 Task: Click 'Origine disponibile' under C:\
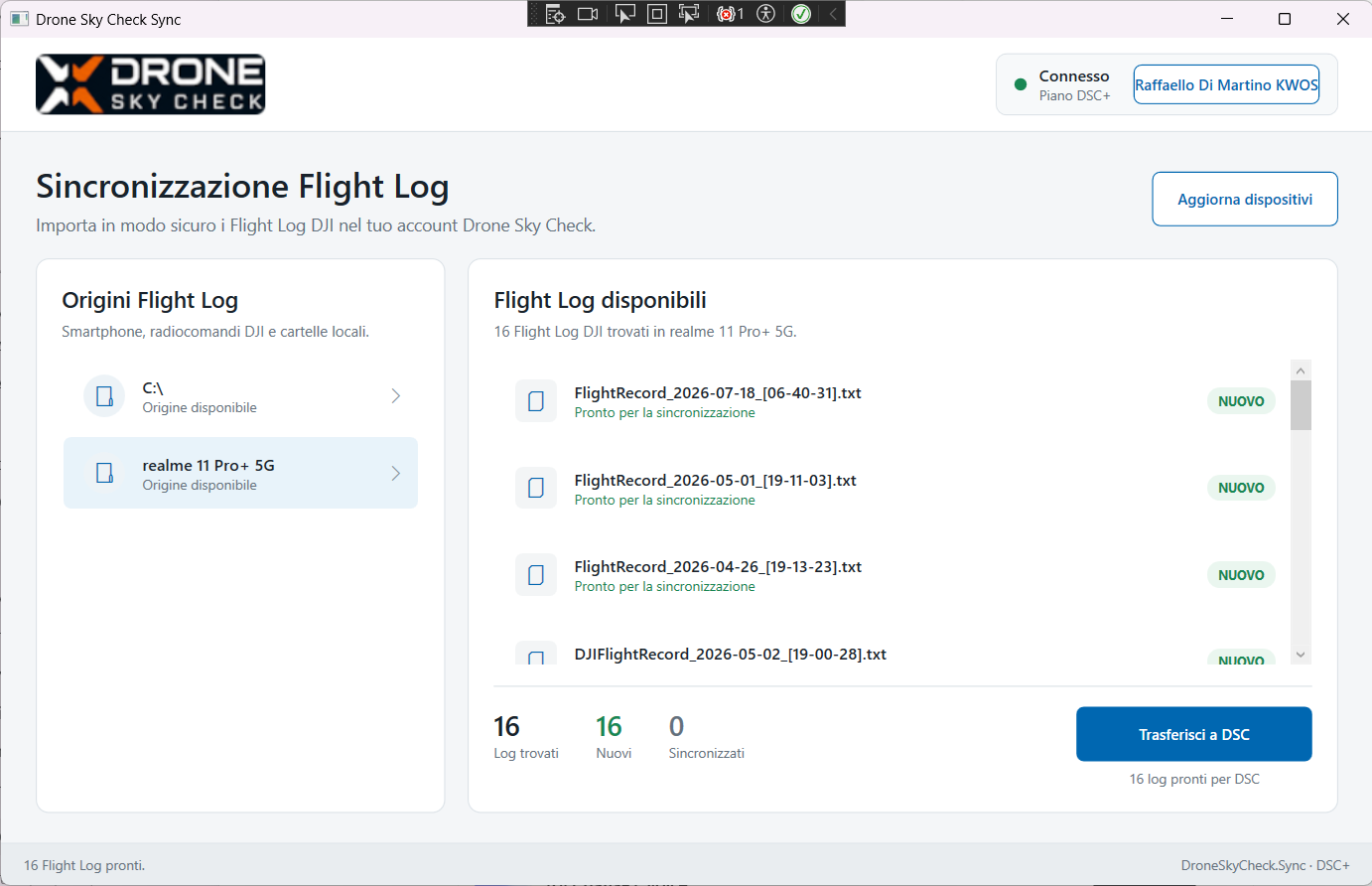[200, 407]
